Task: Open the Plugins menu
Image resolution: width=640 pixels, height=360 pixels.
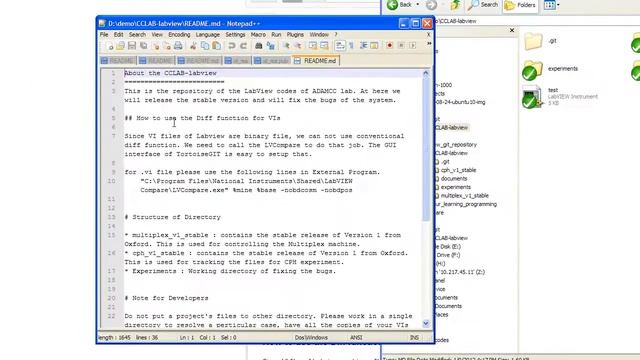Action: click(295, 35)
